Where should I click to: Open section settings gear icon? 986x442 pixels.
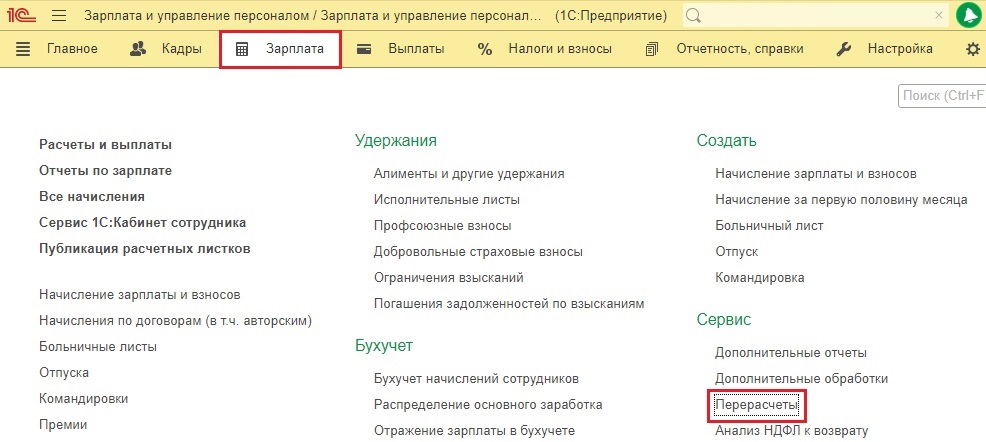(x=973, y=49)
